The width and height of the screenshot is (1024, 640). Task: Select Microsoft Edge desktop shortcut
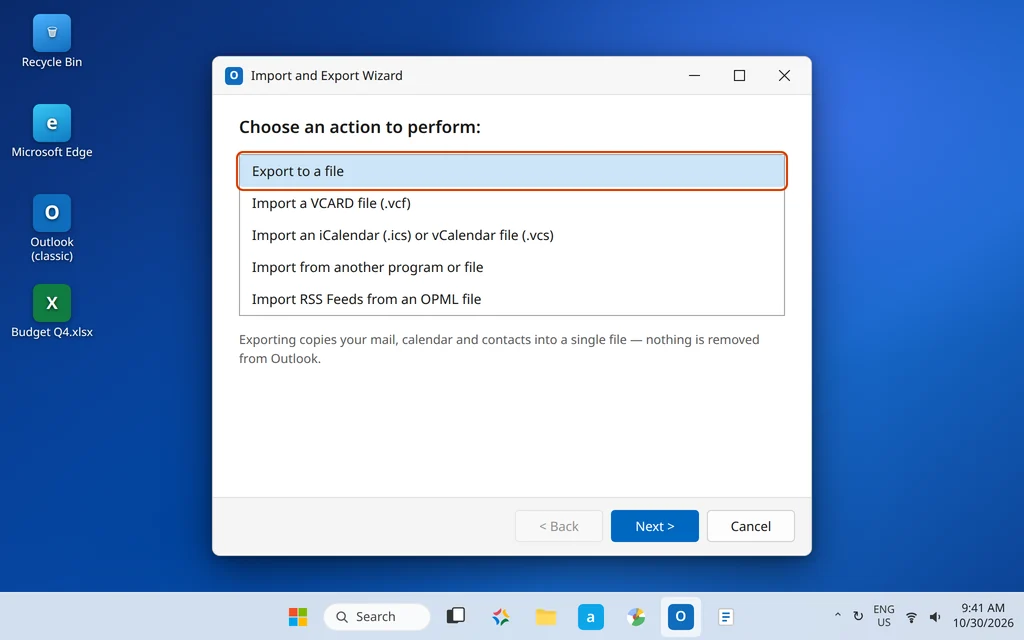point(52,131)
